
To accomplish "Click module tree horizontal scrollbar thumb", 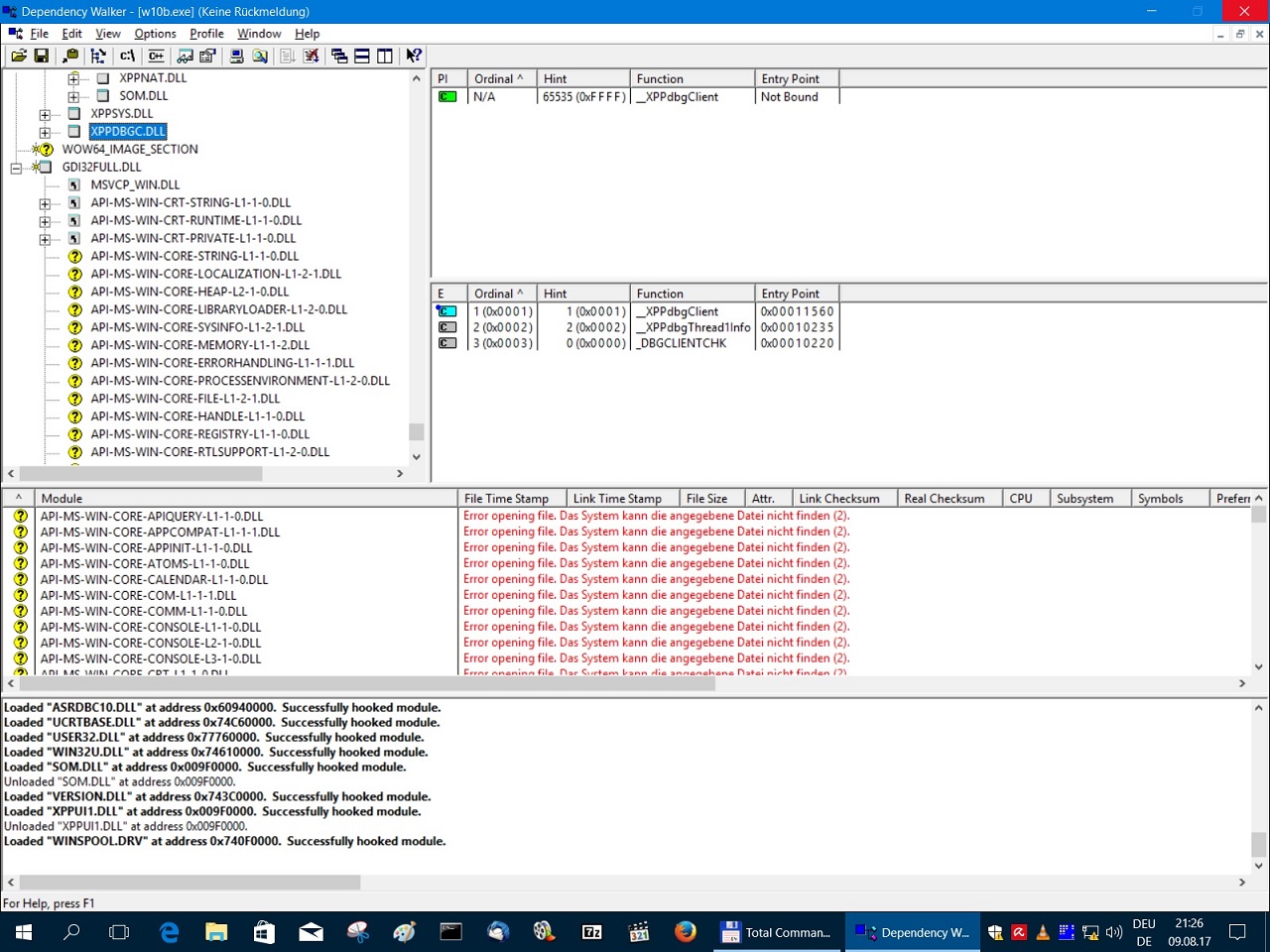I will coord(141,474).
